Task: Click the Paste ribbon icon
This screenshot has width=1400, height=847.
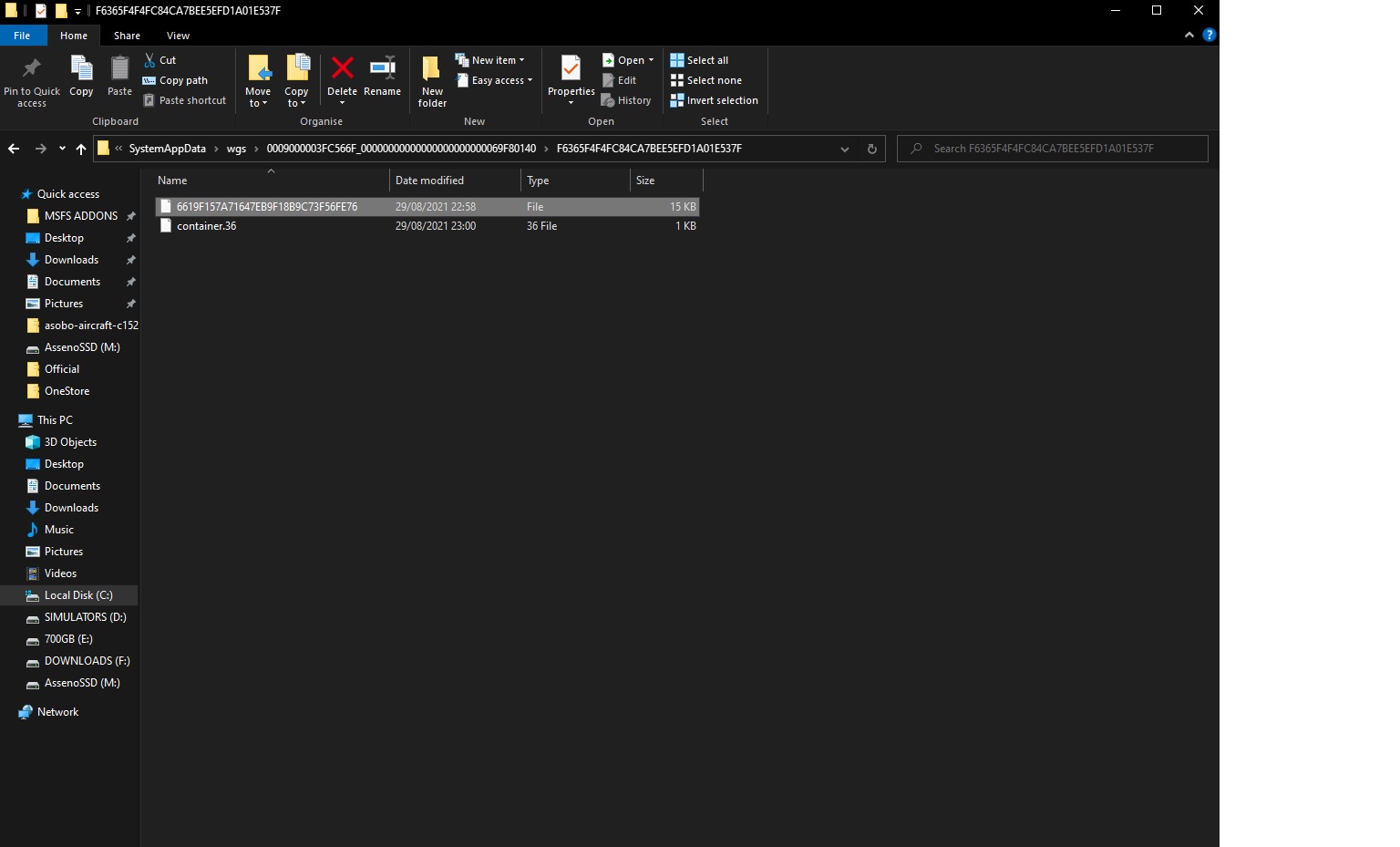Action: 119,68
